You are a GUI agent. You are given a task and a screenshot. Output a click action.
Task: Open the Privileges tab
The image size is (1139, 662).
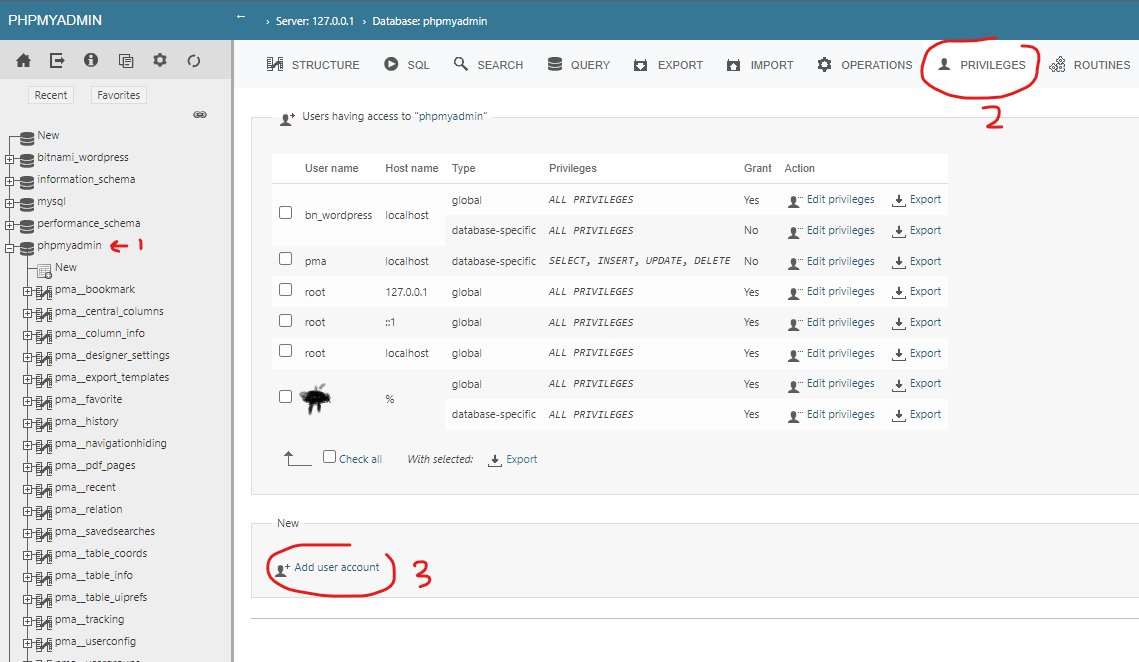coord(981,65)
